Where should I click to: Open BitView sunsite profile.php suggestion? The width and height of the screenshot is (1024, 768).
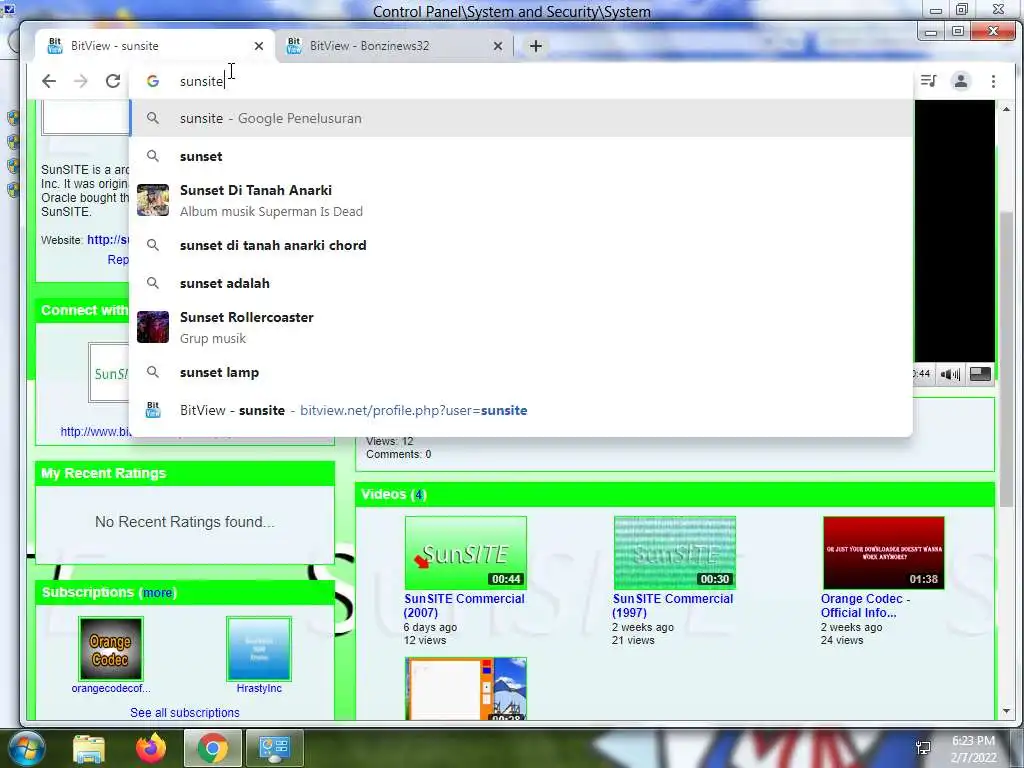522,410
